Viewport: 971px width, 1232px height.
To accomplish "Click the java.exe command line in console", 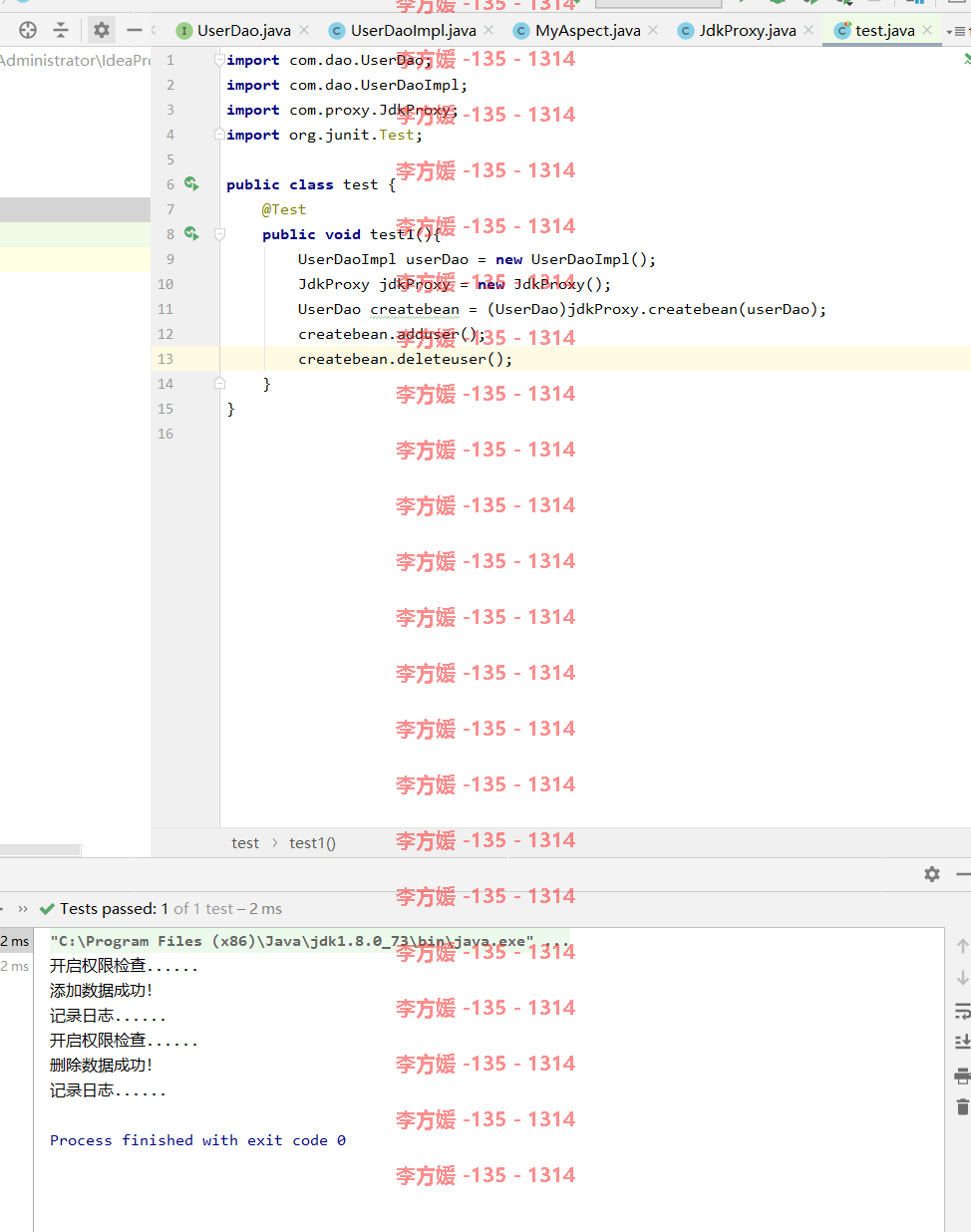I will [309, 941].
